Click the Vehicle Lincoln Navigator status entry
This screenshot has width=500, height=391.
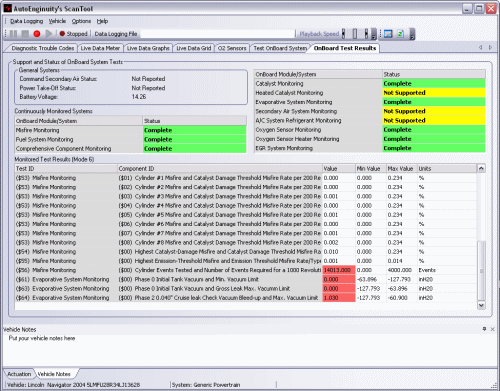point(73,385)
